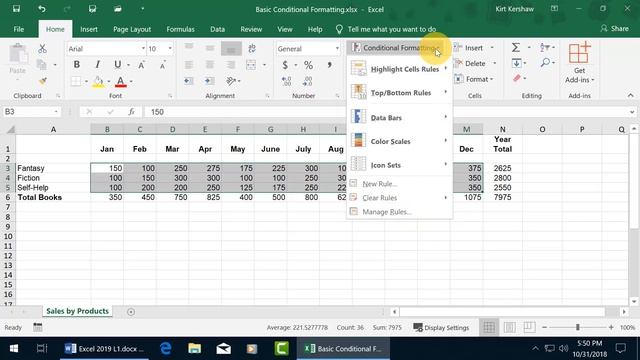Image resolution: width=640 pixels, height=360 pixels.
Task: Open the Page Layout tab
Action: [132, 29]
